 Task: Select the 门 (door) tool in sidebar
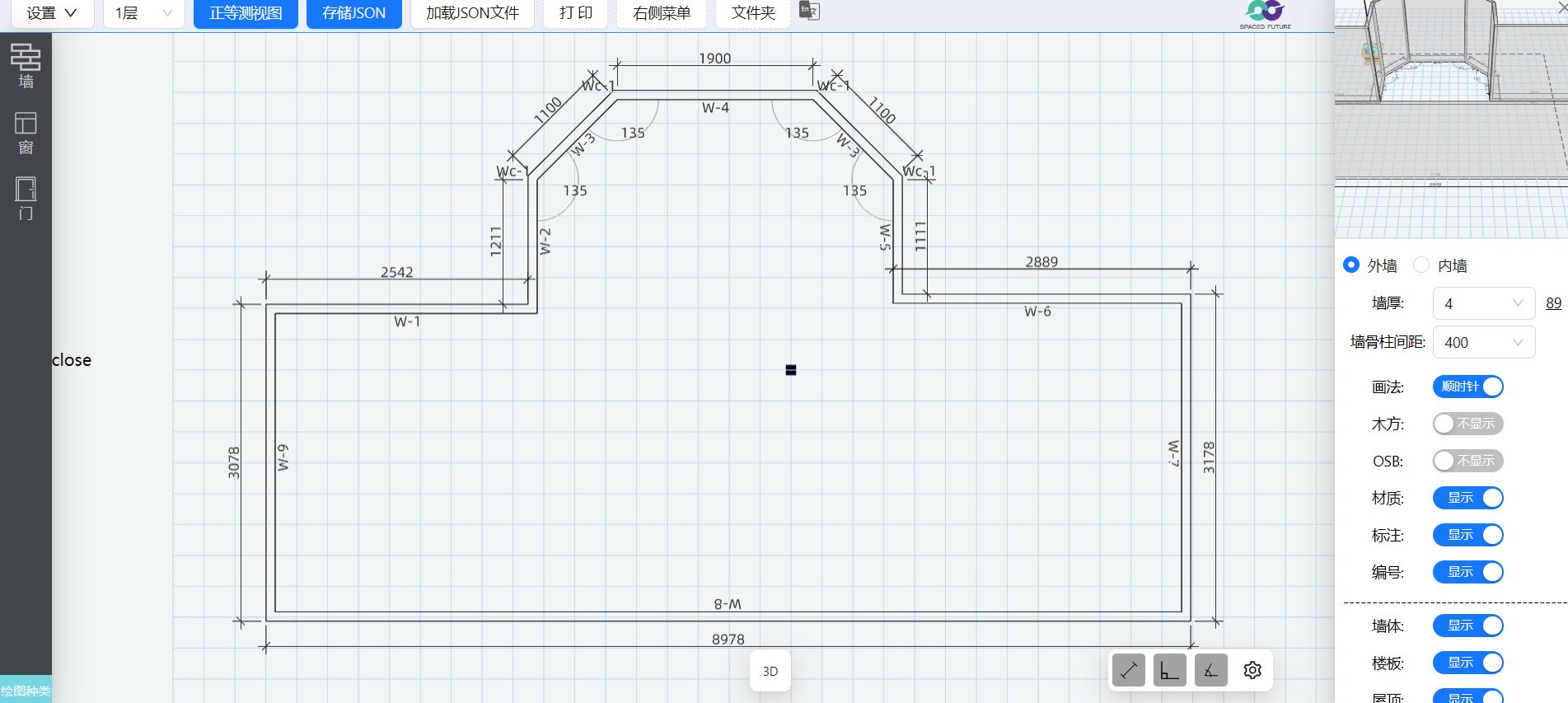[x=26, y=199]
